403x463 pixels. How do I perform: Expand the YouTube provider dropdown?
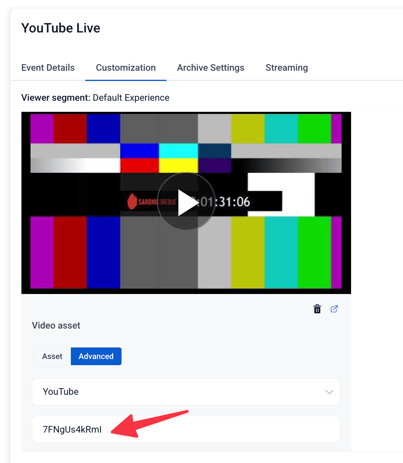pos(186,392)
